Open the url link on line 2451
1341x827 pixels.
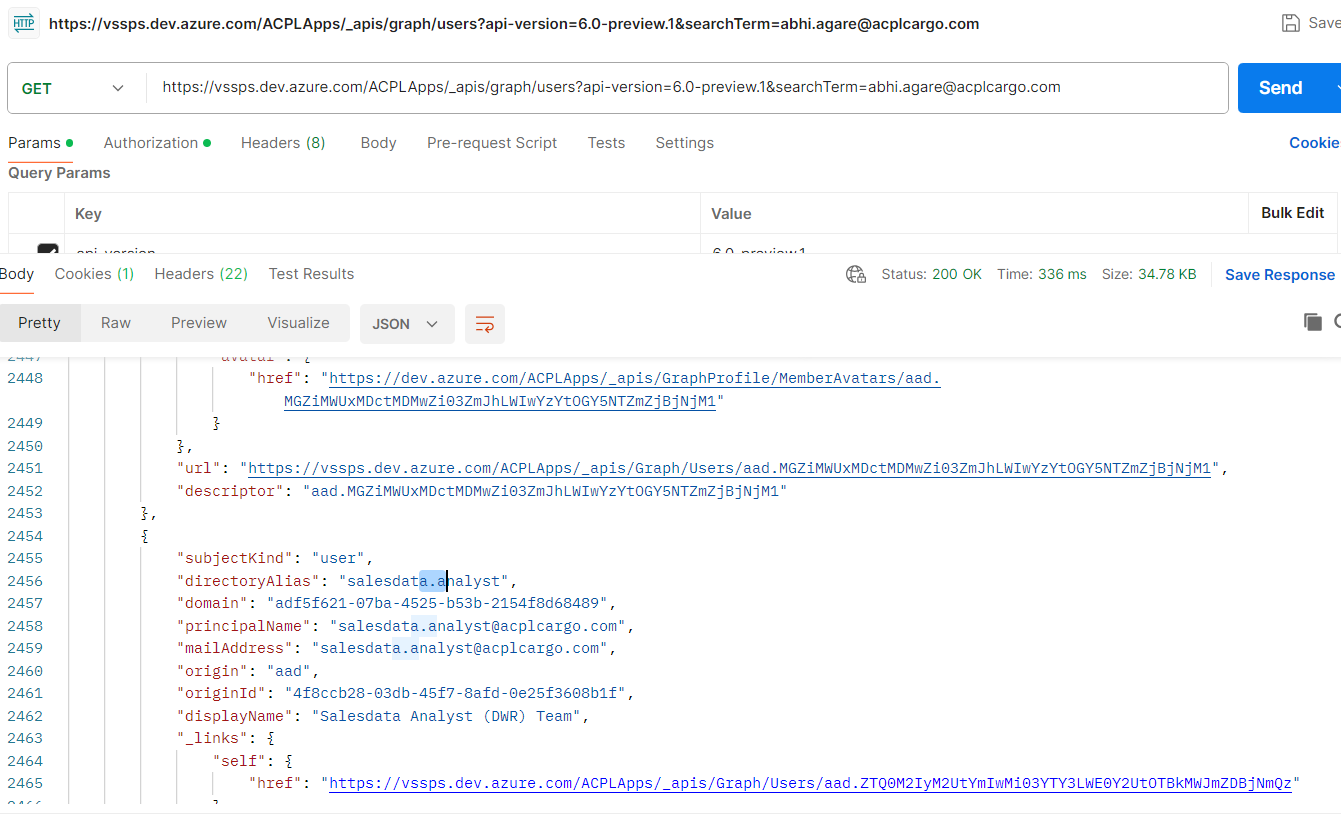click(x=729, y=468)
